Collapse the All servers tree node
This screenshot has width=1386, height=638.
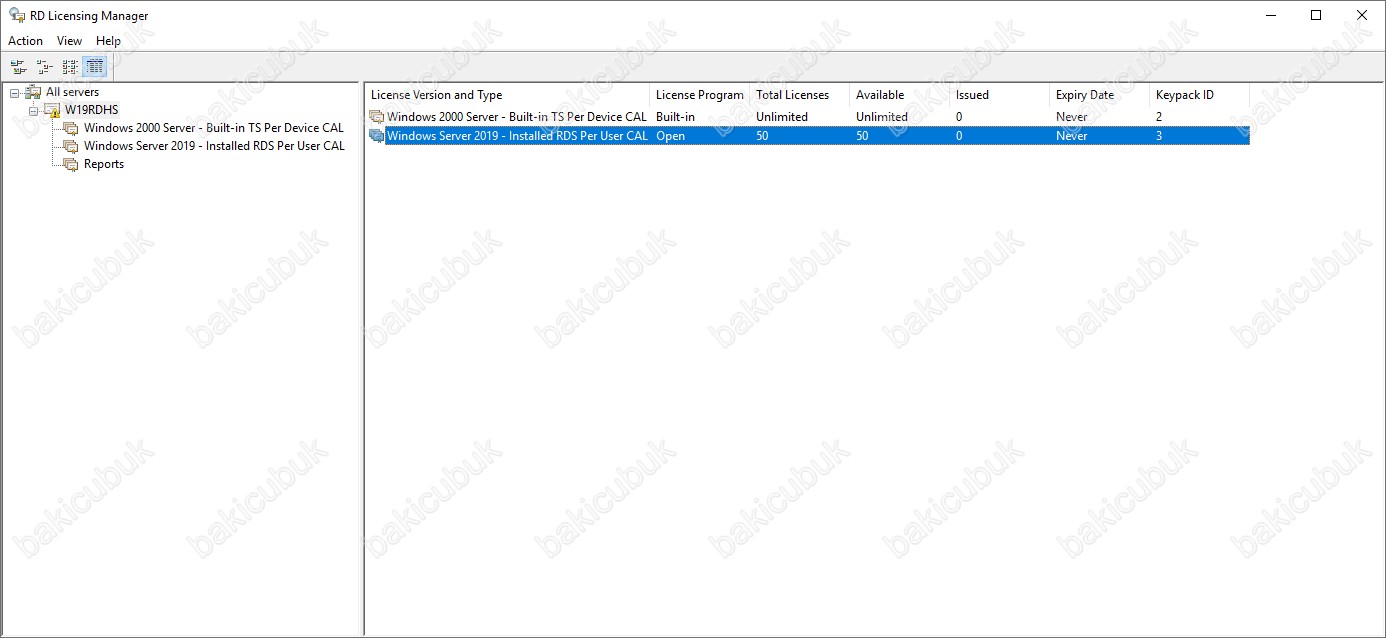click(x=15, y=92)
